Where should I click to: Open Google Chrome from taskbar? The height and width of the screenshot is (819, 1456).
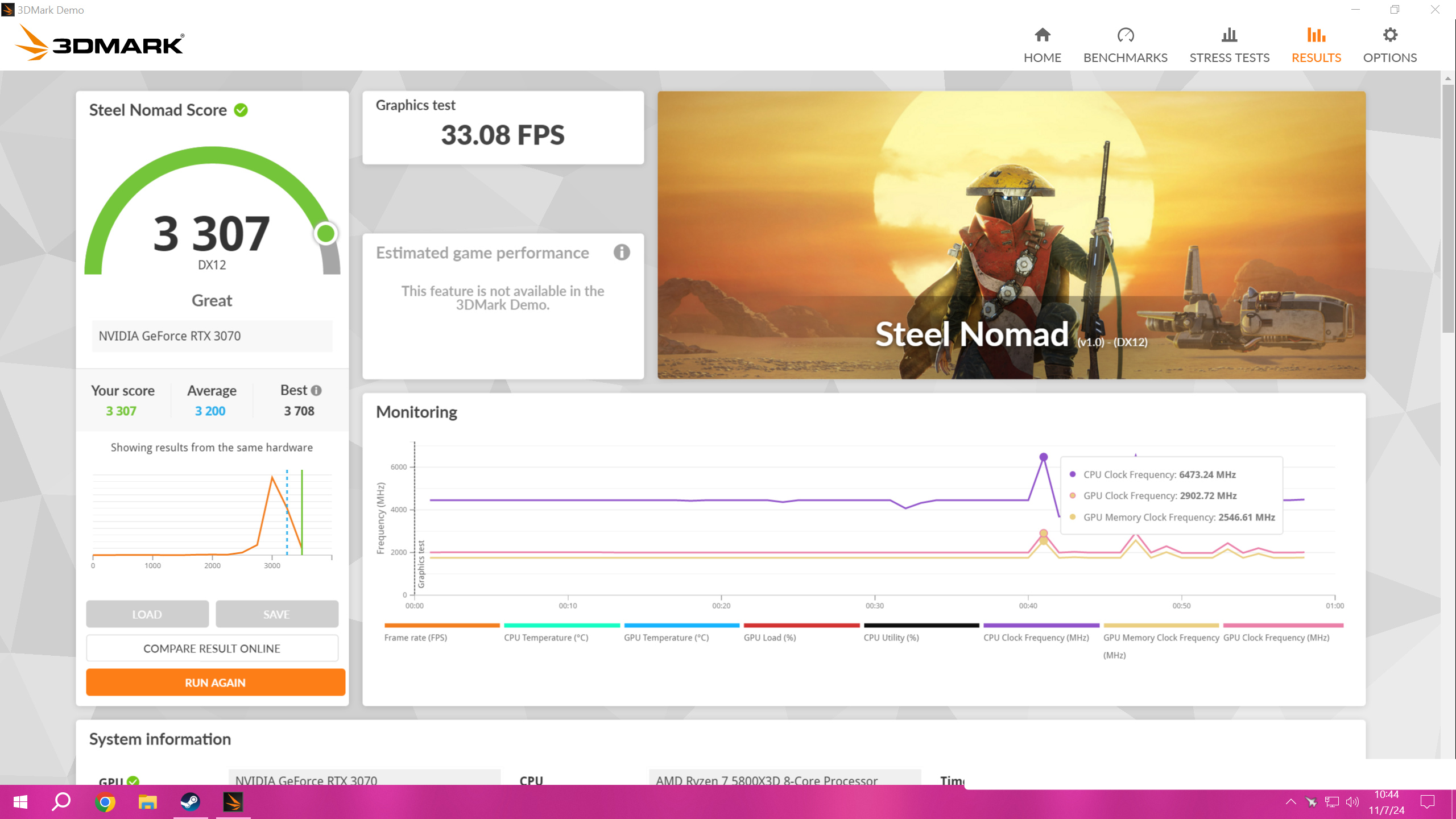point(105,802)
